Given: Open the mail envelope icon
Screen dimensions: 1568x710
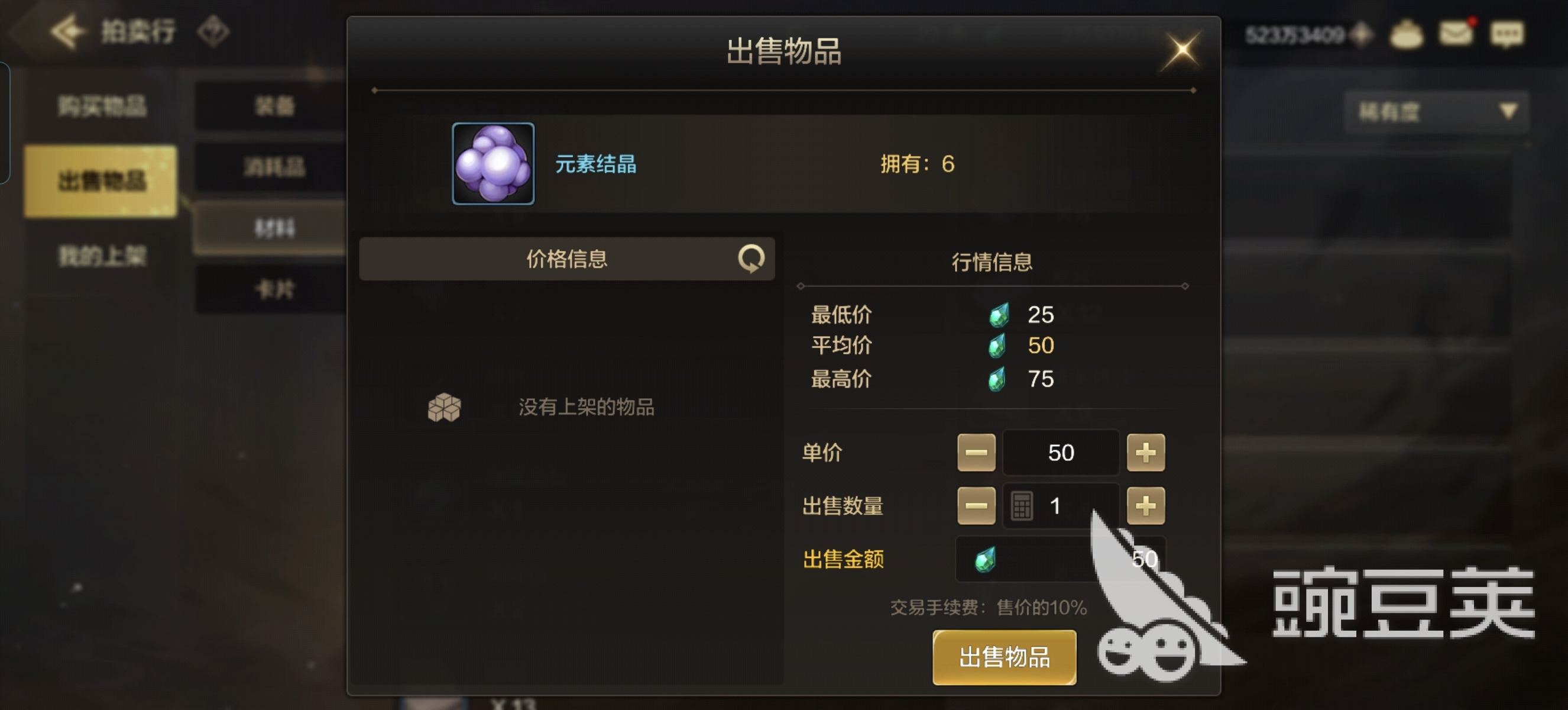Looking at the screenshot, I should click(1456, 33).
